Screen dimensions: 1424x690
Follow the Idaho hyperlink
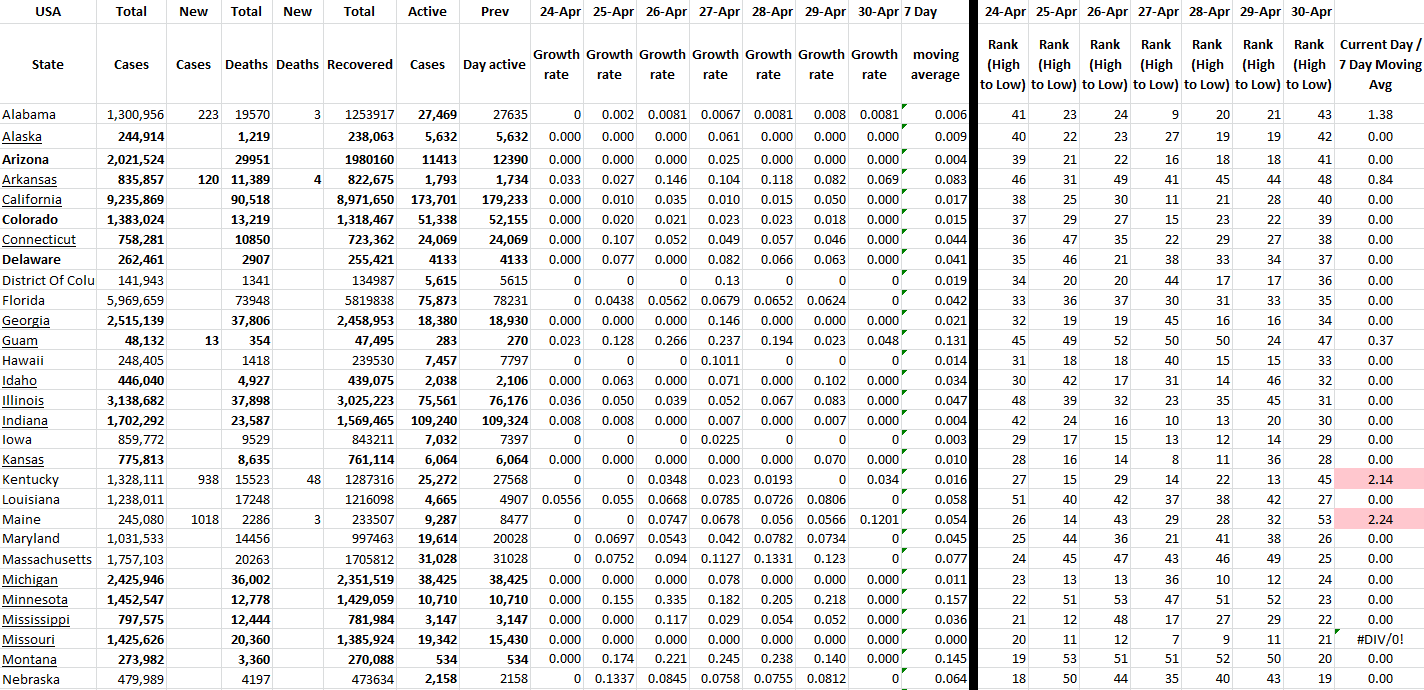coord(20,380)
